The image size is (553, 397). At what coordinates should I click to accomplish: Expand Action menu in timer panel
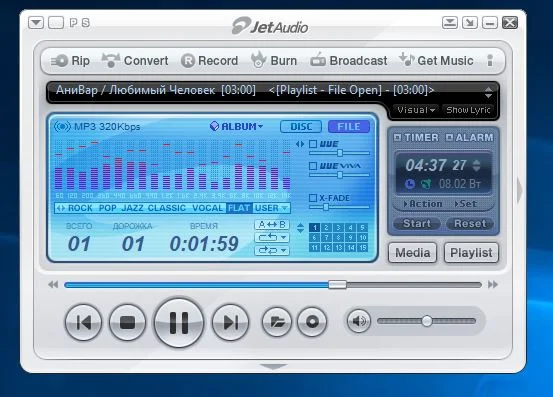423,204
